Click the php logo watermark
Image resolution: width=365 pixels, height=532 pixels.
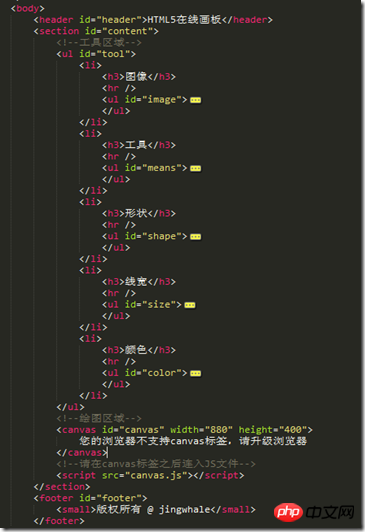[288, 512]
